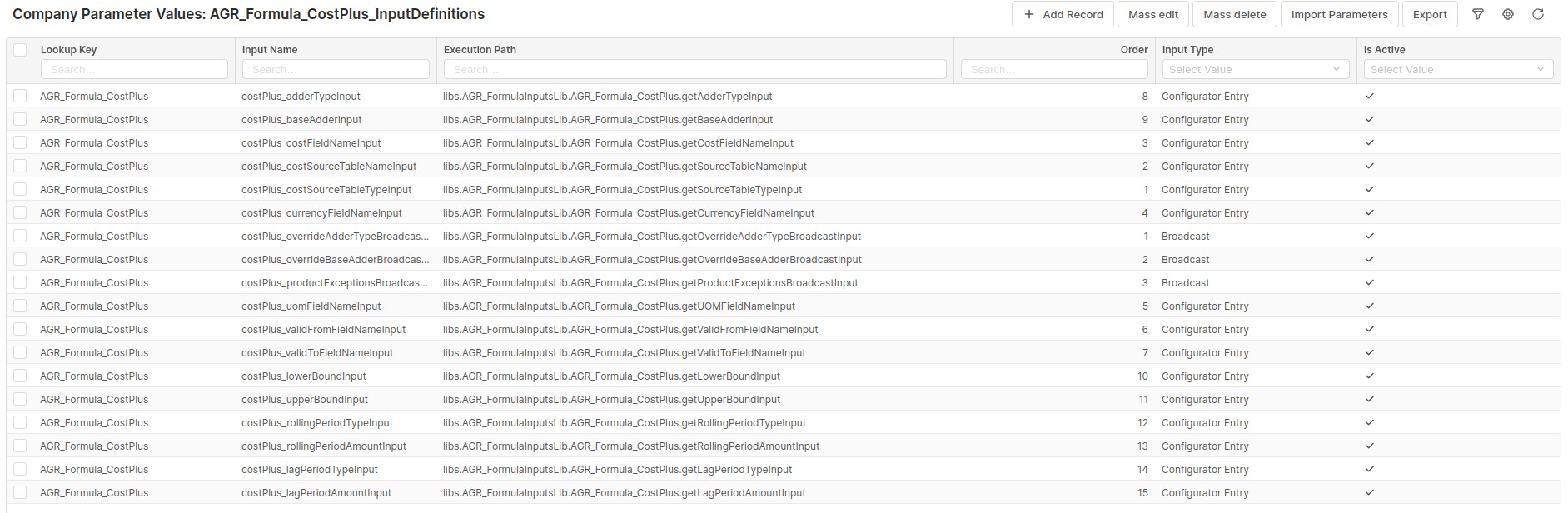This screenshot has width=1568, height=513.
Task: Click Is Active checkmark for costPlus_lagPeriodAmountInput
Action: 1370,492
